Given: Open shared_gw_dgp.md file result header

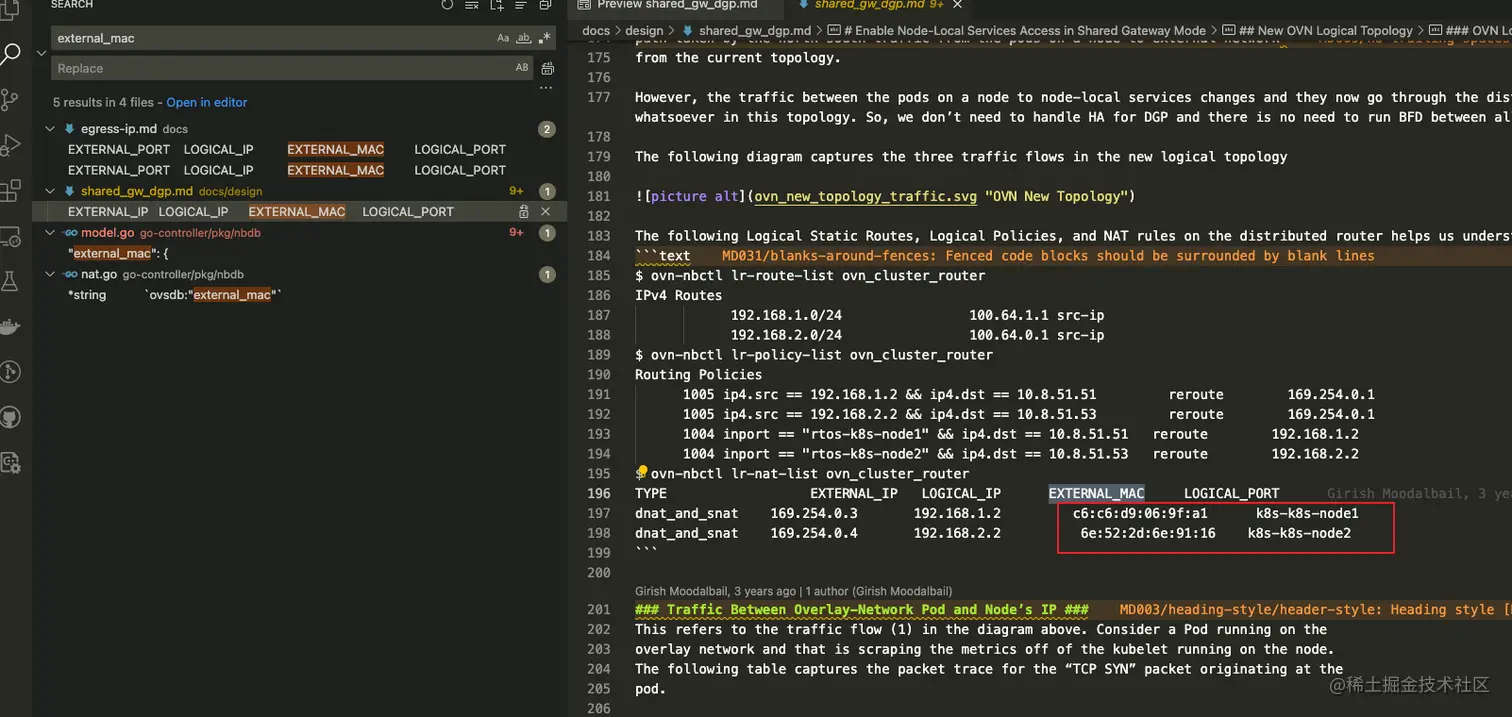Looking at the screenshot, I should [x=137, y=191].
